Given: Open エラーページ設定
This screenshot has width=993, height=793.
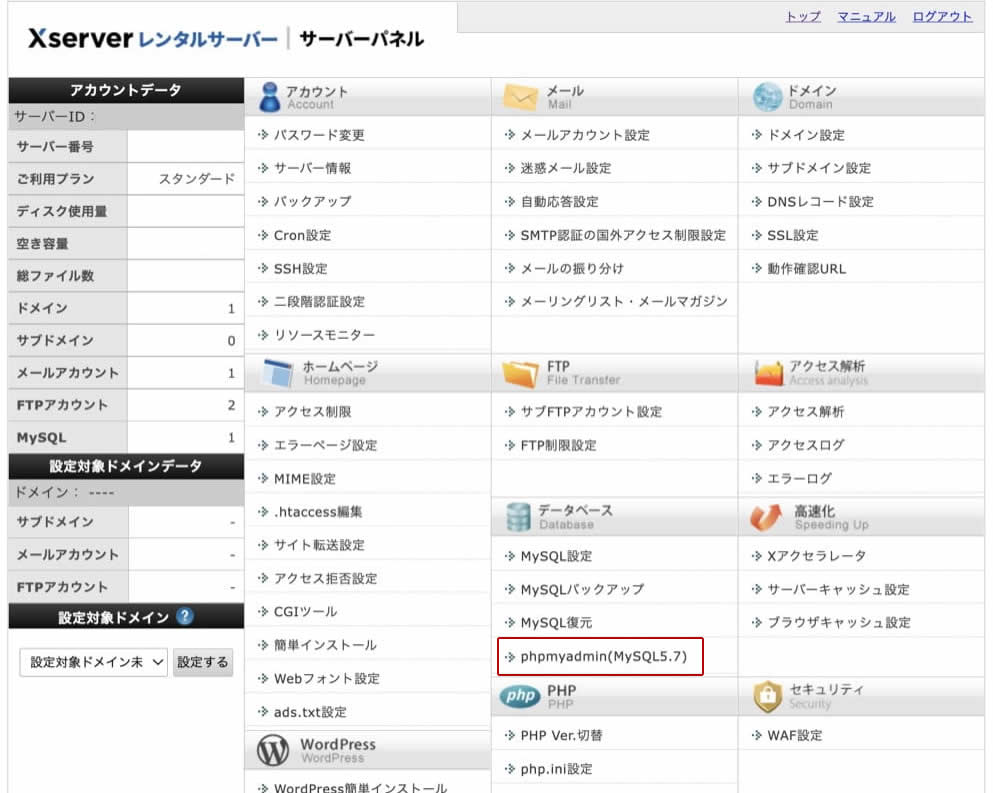Looking at the screenshot, I should [325, 445].
